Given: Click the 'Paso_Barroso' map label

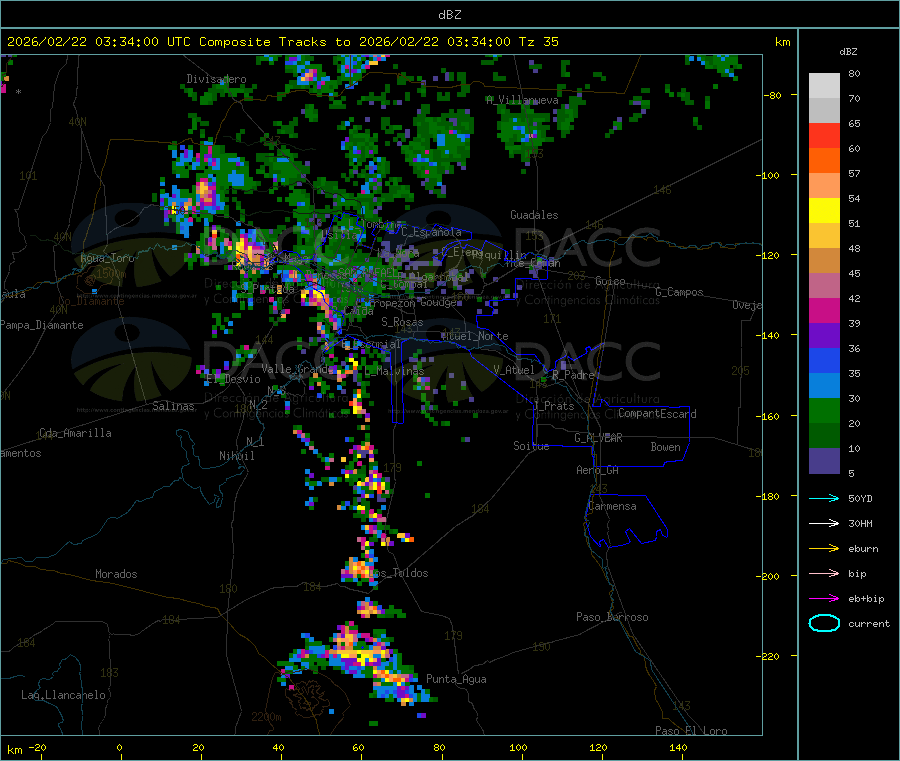Looking at the screenshot, I should pos(612,618).
